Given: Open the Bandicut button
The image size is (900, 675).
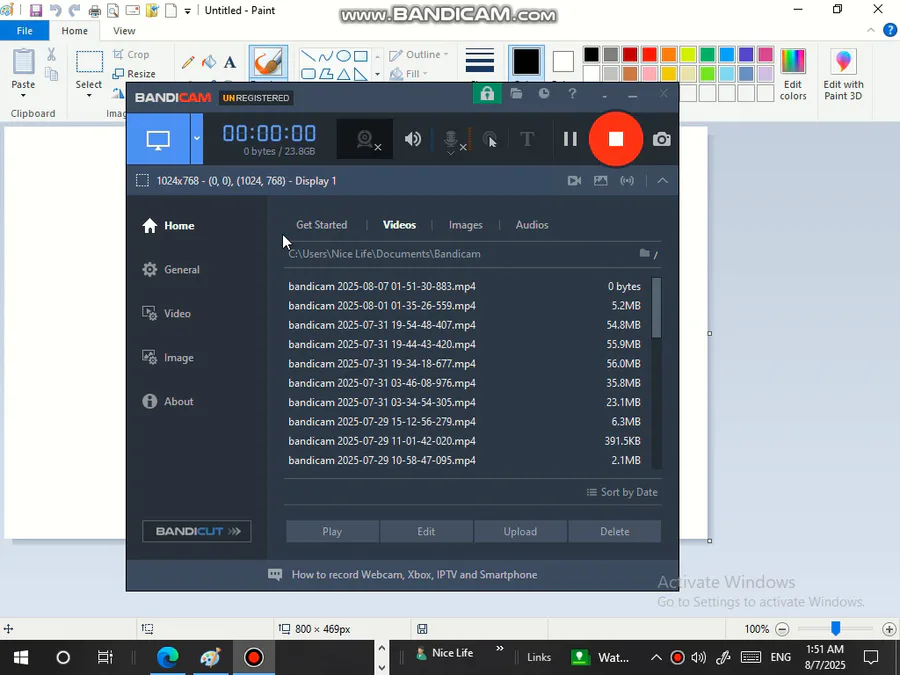Looking at the screenshot, I should (x=196, y=532).
